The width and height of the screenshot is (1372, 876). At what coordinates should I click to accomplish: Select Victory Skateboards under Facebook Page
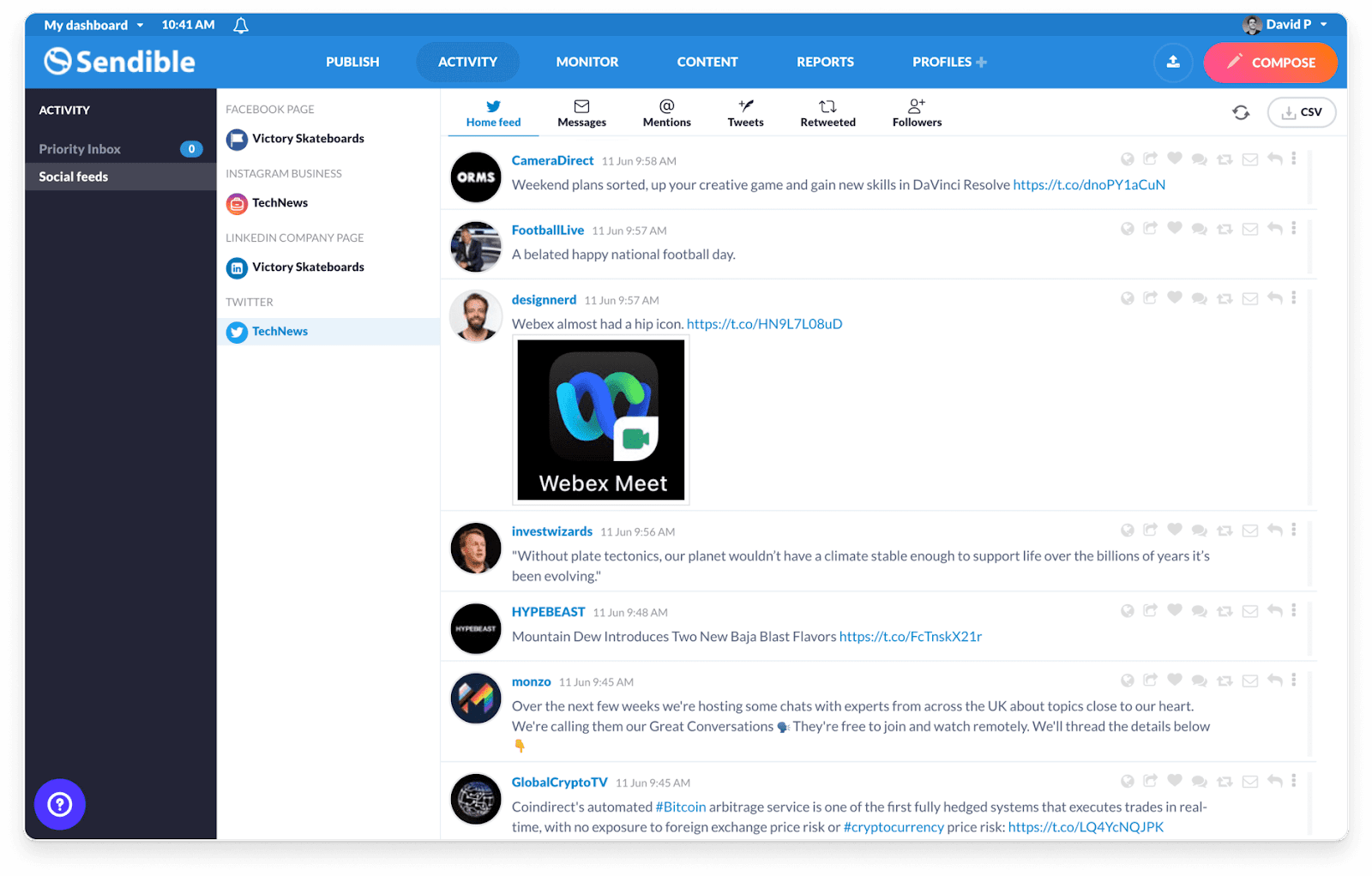(307, 139)
